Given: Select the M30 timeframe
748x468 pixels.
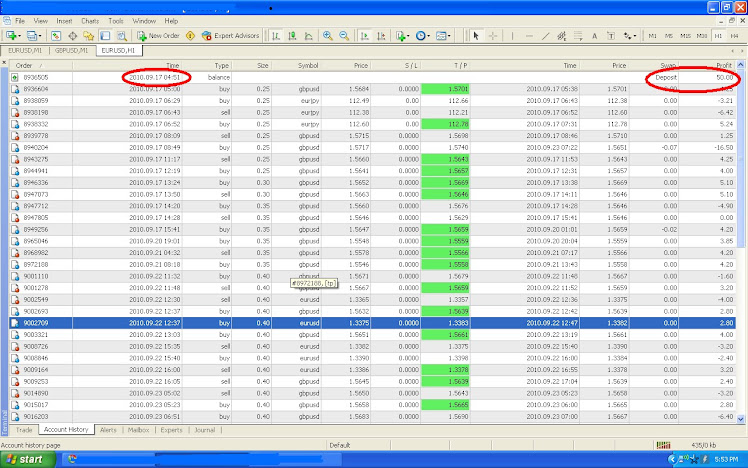Looking at the screenshot, I should [x=702, y=36].
